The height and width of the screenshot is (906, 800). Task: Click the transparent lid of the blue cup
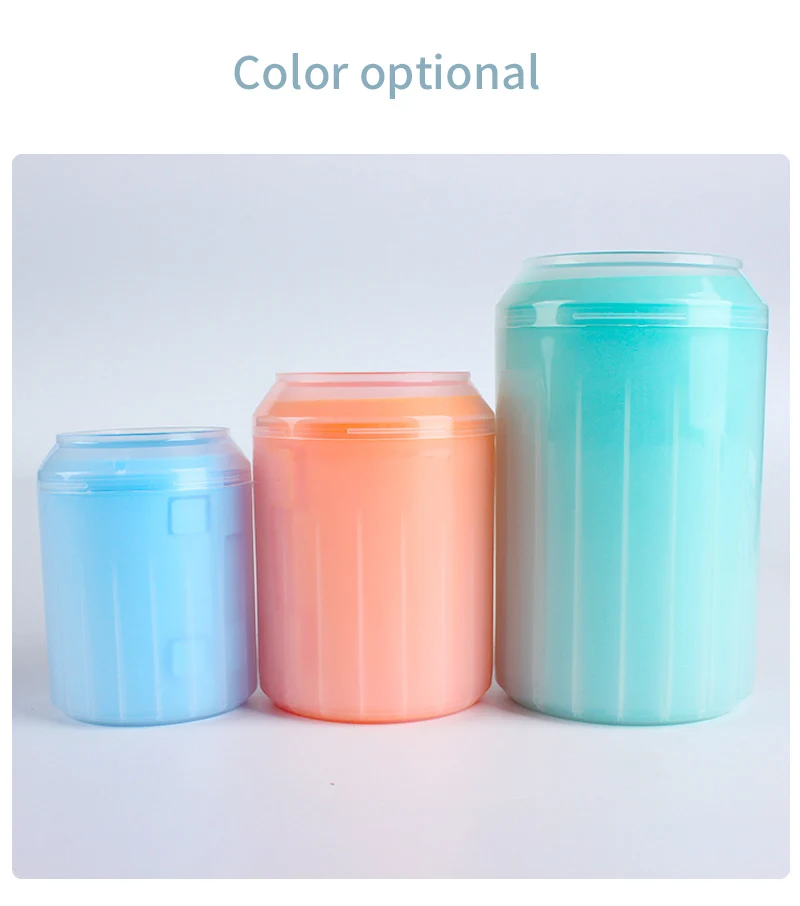point(144,458)
